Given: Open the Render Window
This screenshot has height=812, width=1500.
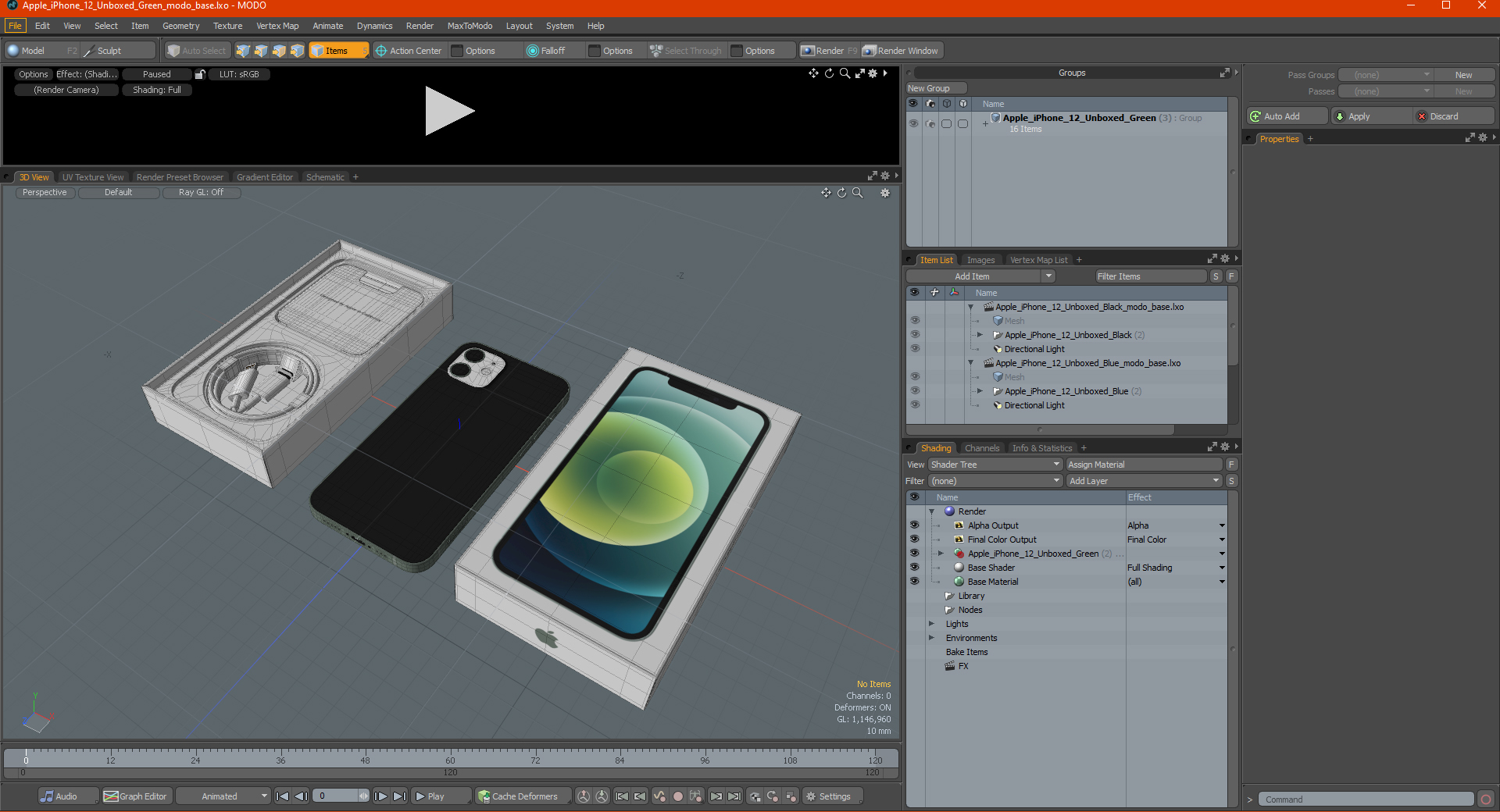Looking at the screenshot, I should click(x=901, y=51).
